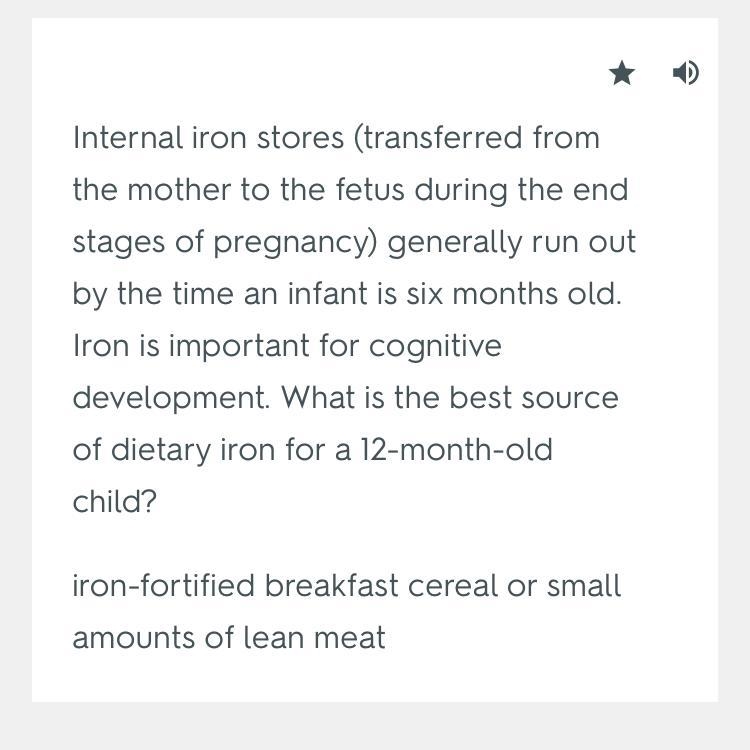
Task: Star this flashcard
Action: coord(621,73)
